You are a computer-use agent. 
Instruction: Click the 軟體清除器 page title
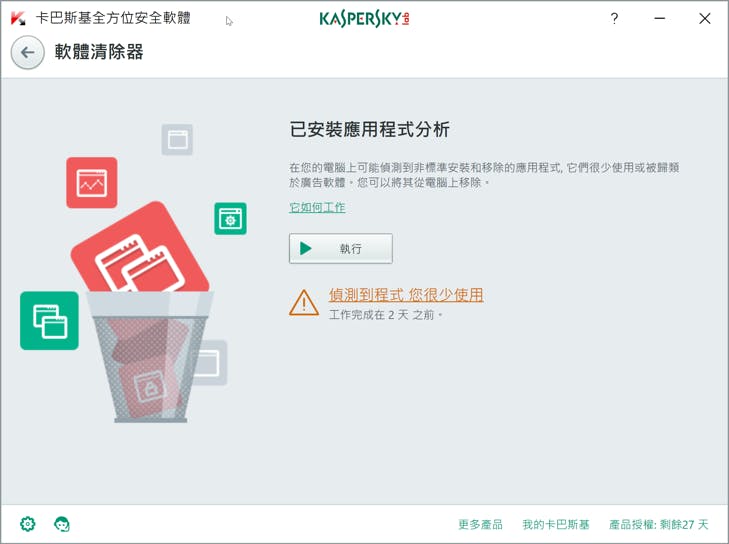coord(99,52)
